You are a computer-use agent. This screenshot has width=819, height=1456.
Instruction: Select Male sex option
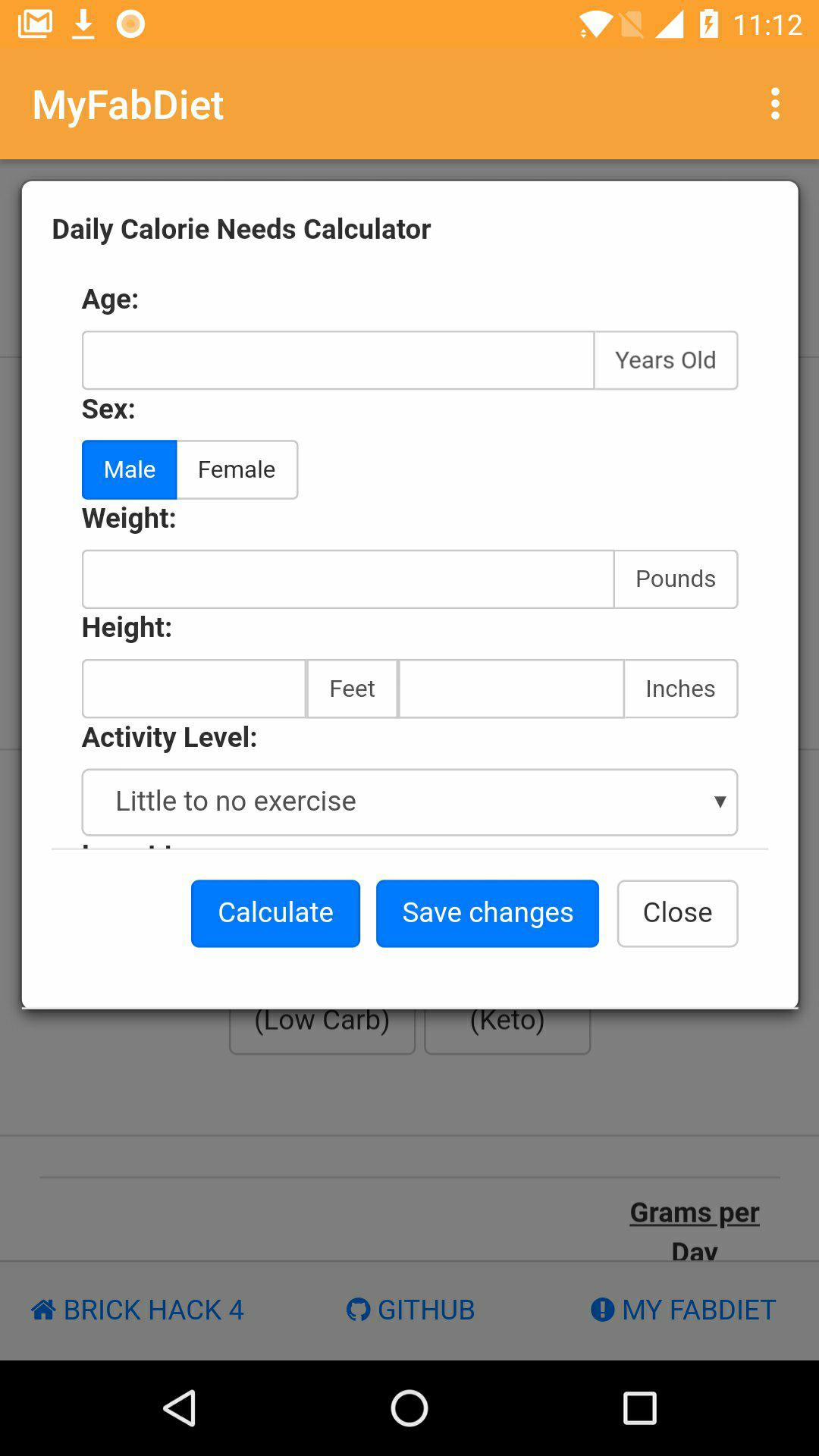(x=130, y=469)
